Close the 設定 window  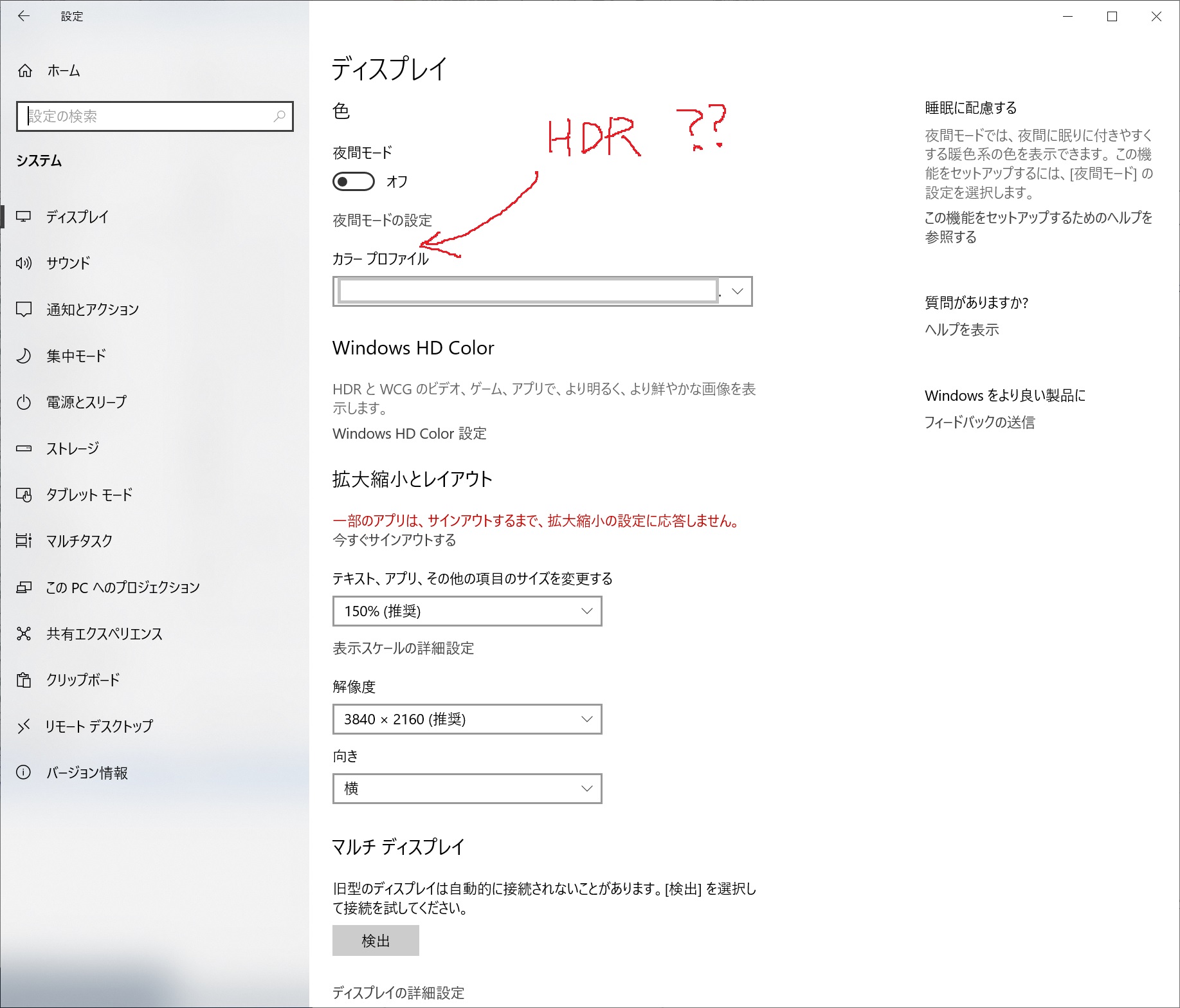(x=1156, y=17)
